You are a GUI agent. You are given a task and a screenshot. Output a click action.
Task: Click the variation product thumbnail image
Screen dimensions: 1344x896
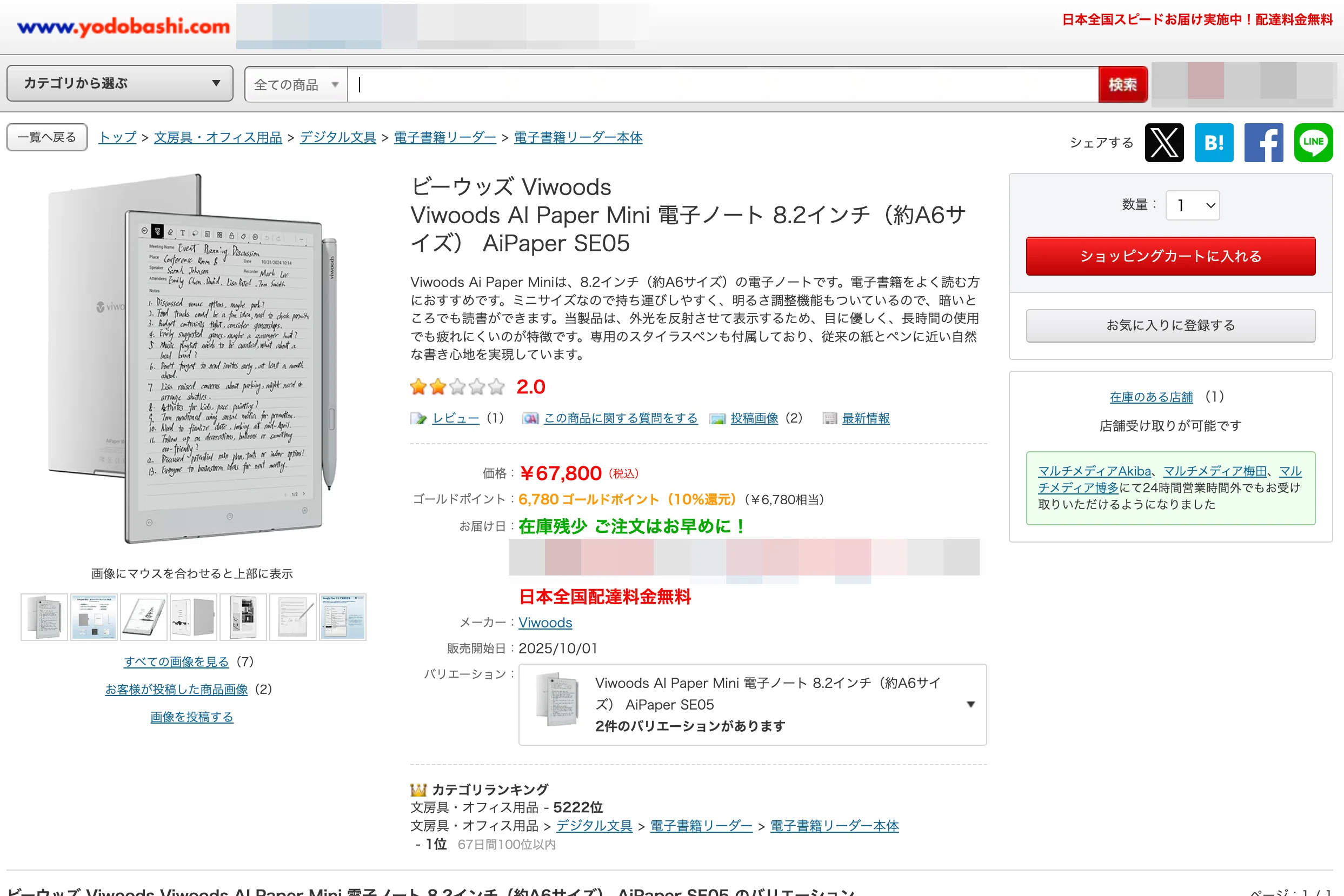pyautogui.click(x=558, y=699)
